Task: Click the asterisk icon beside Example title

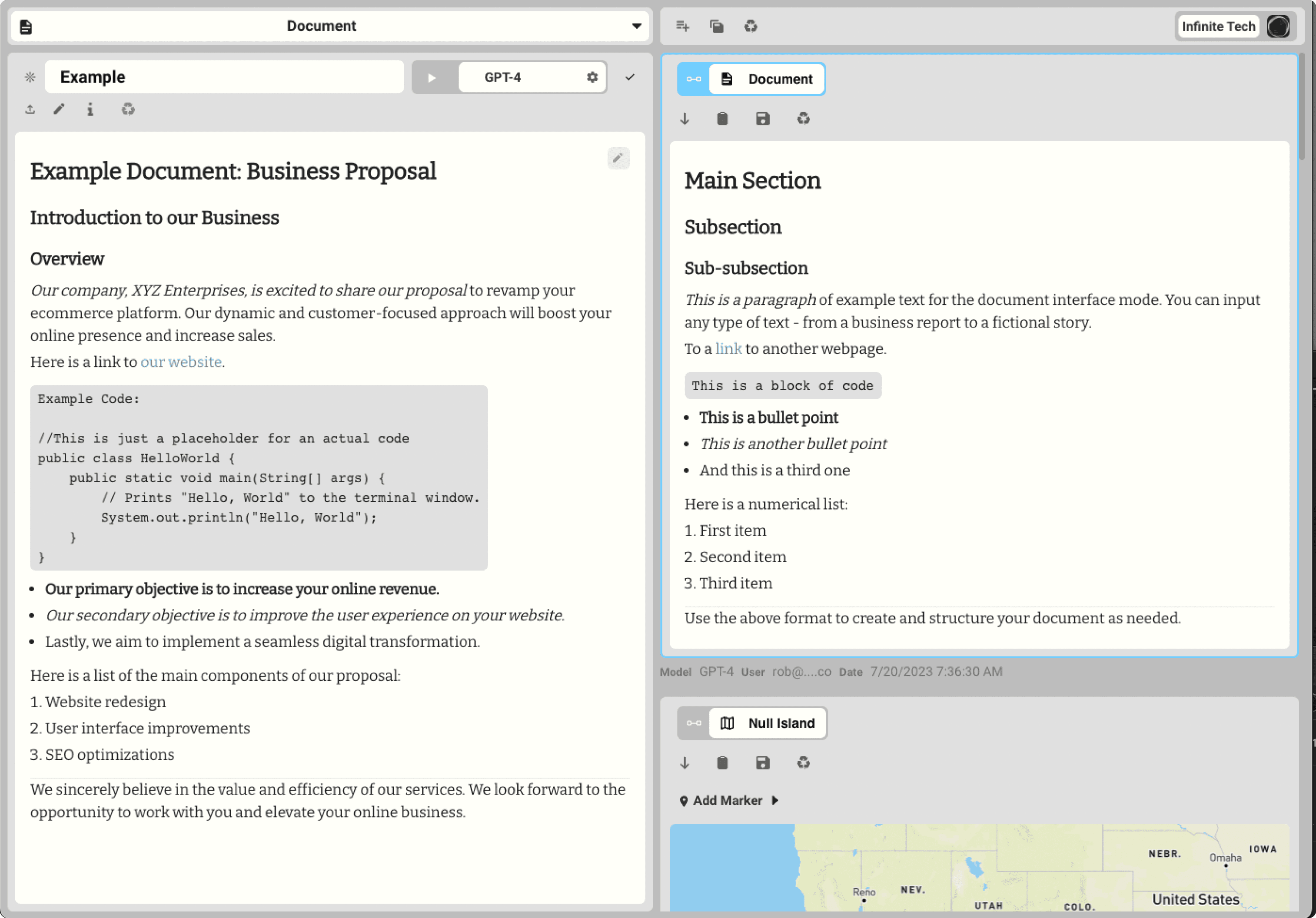Action: pyautogui.click(x=30, y=77)
